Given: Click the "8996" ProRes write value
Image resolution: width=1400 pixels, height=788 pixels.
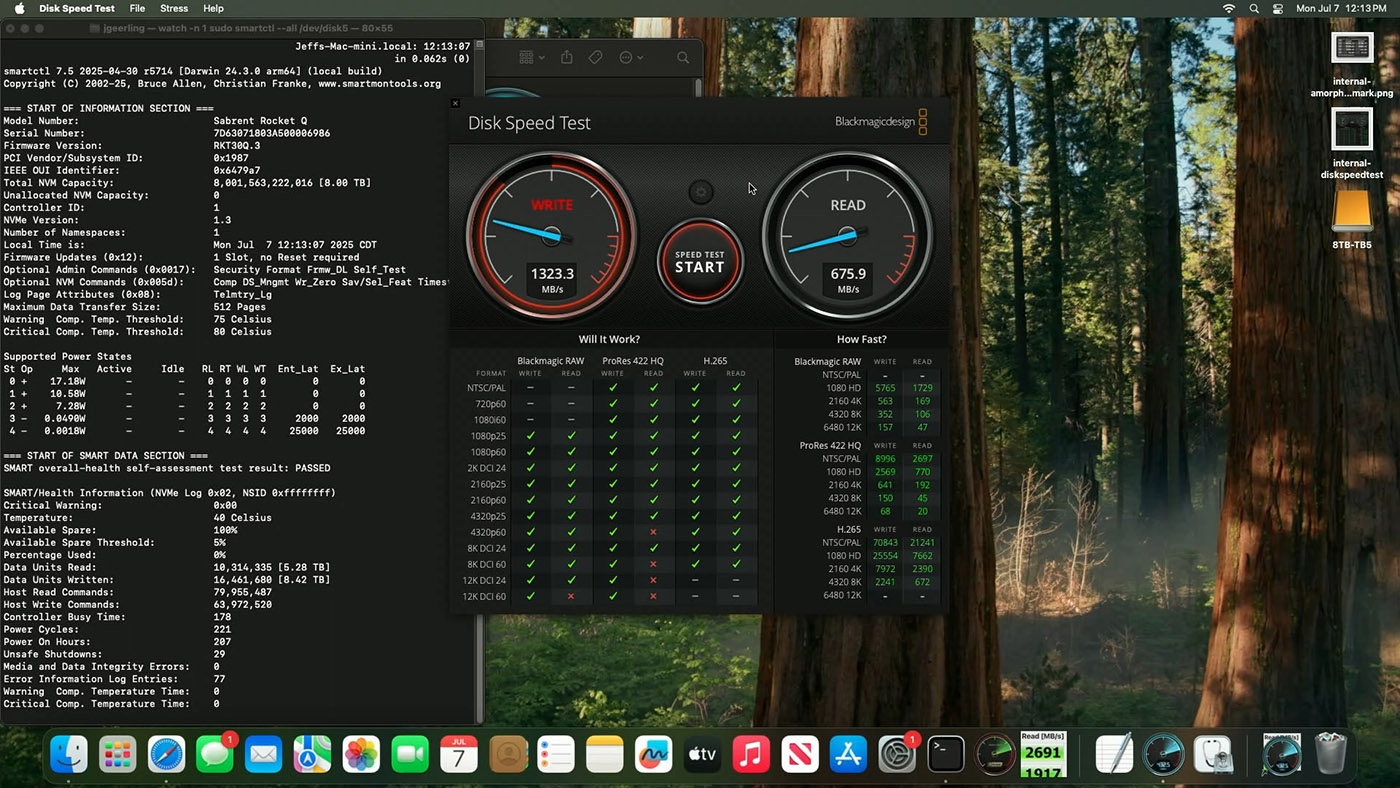Looking at the screenshot, I should pos(885,459).
